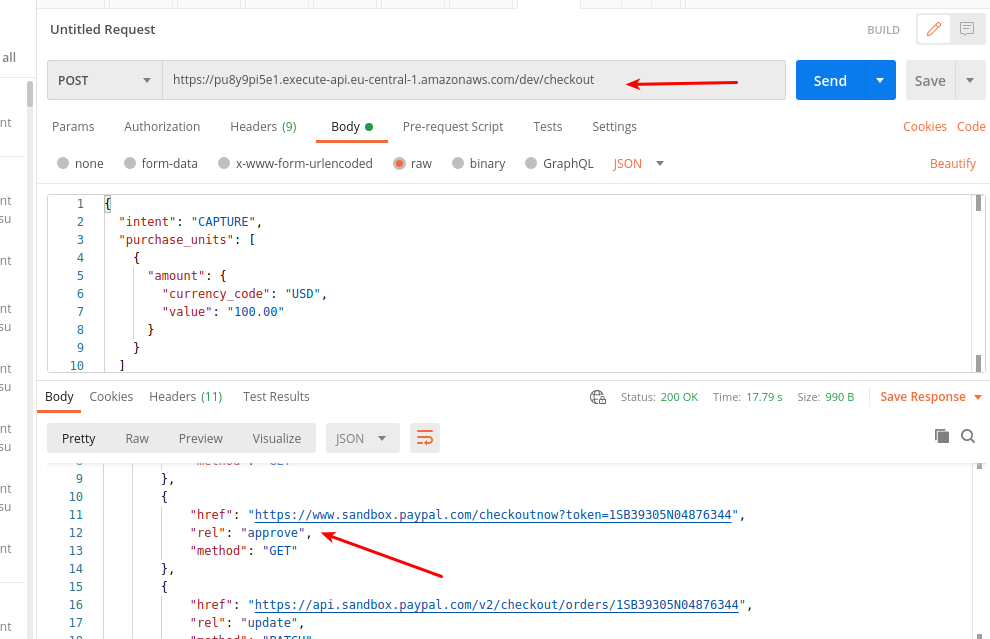
Task: Click the "currency_code": "USD" line
Action: tap(244, 294)
